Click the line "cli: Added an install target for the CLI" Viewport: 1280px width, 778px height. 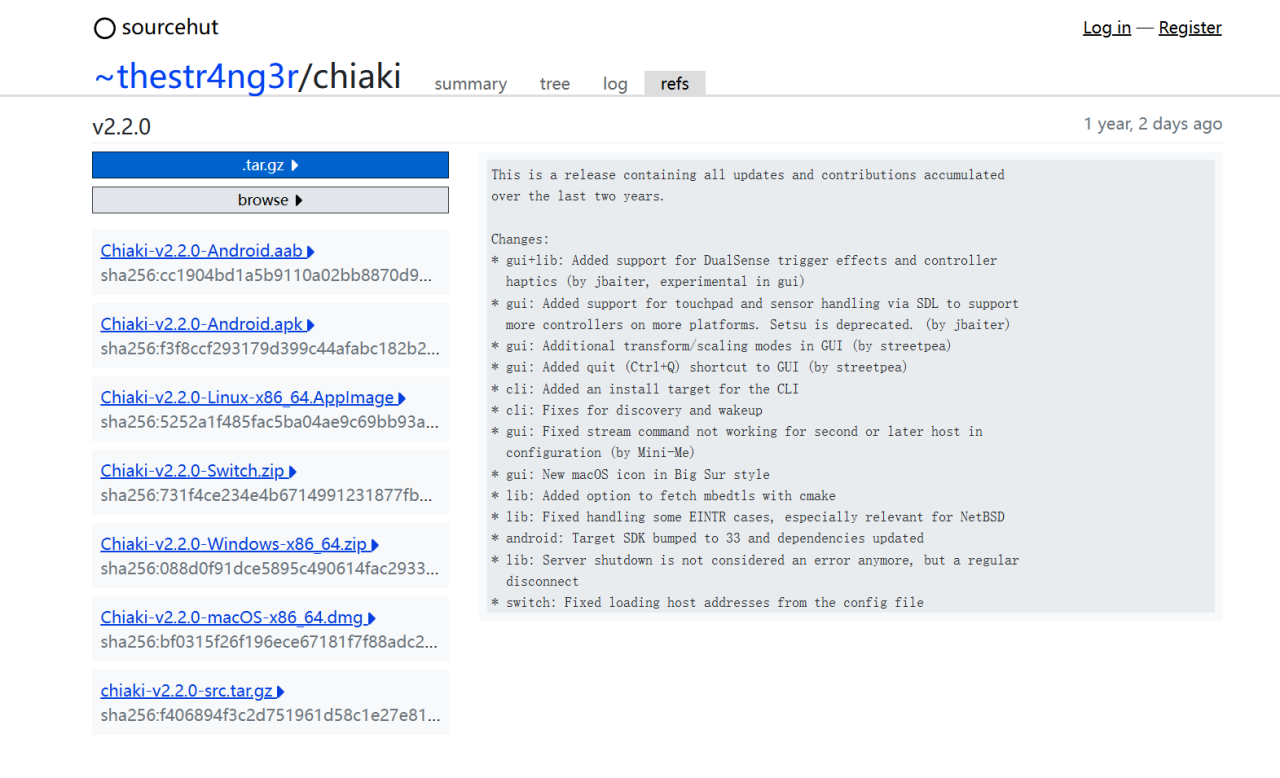tap(645, 389)
